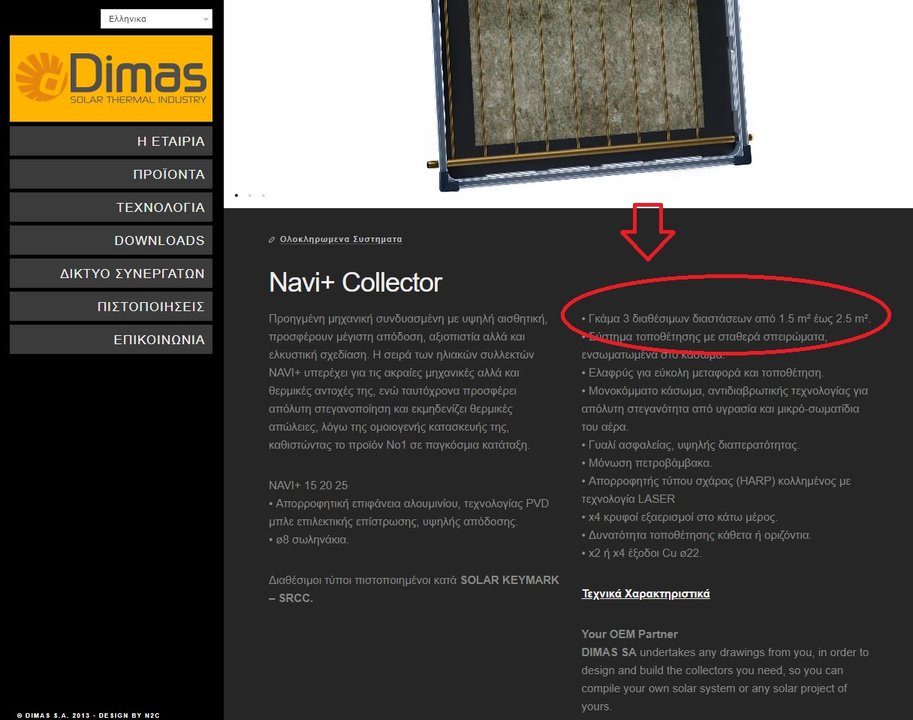Click the Navi+ Collector heading
Screen dimensions: 913x720
[x=355, y=282]
